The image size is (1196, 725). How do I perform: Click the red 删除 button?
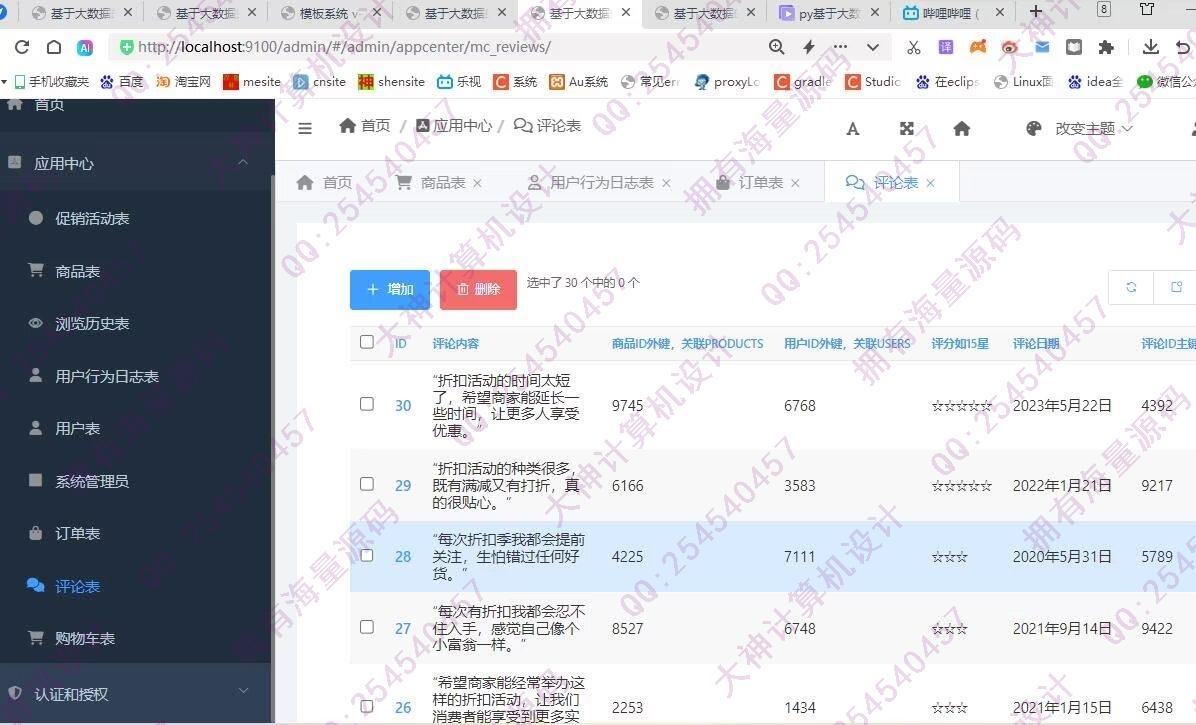click(478, 289)
